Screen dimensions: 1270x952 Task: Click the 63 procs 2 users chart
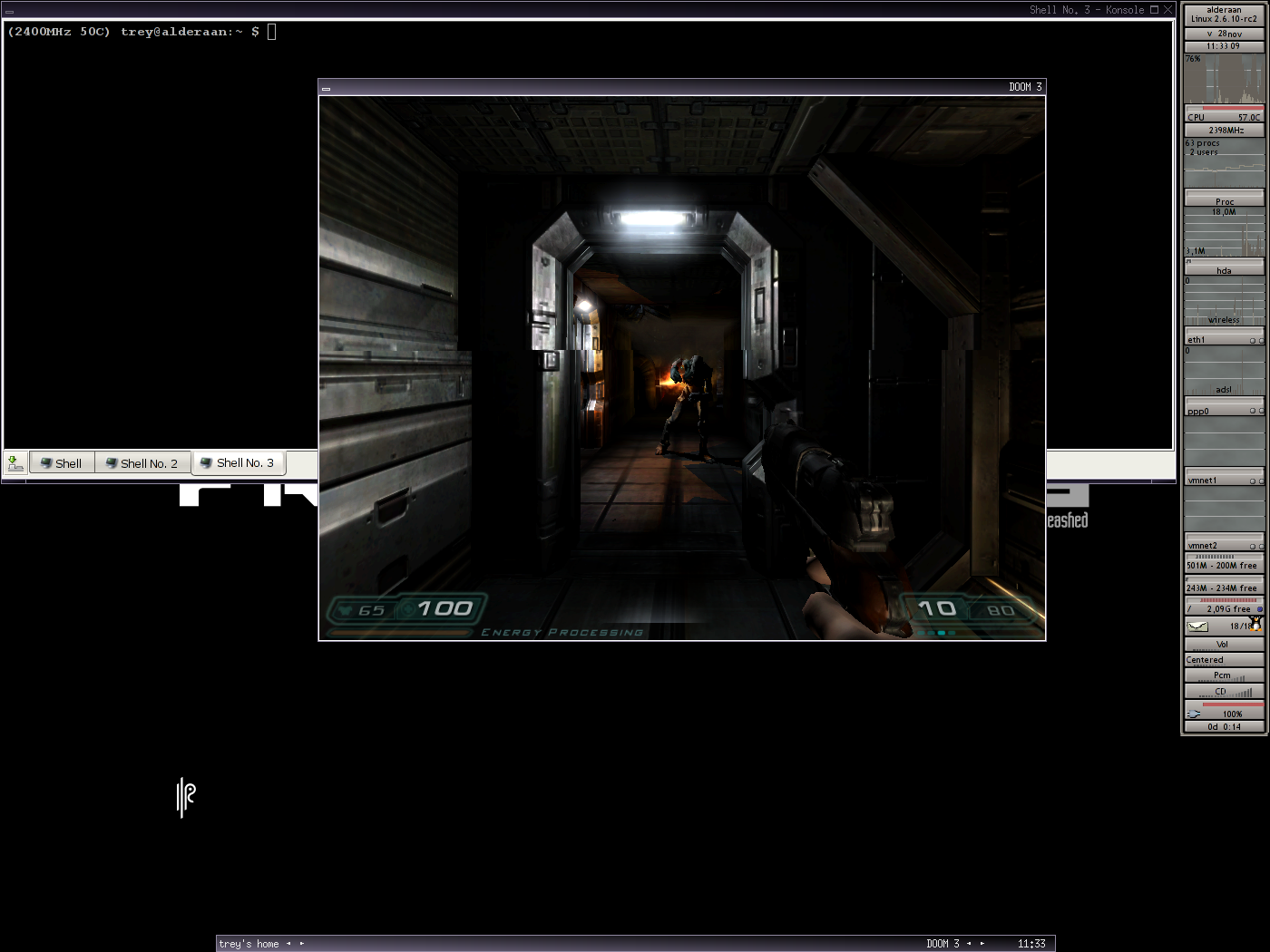(1224, 163)
